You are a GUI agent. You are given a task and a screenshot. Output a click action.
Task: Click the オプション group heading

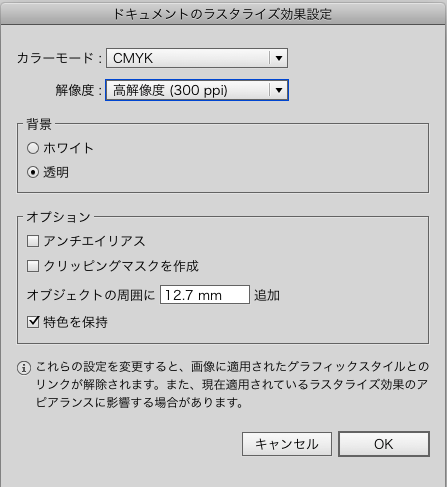click(58, 217)
